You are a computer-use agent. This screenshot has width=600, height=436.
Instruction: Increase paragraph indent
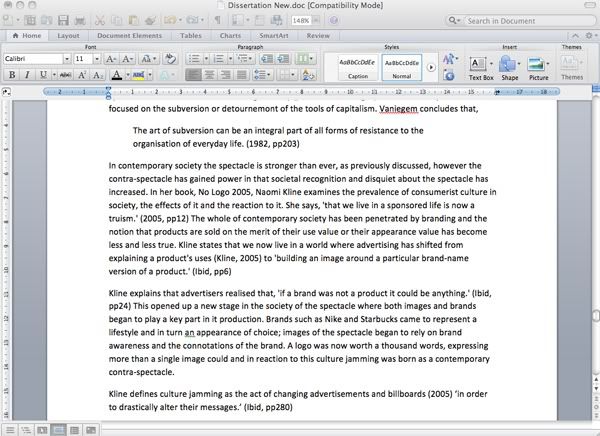(x=283, y=59)
